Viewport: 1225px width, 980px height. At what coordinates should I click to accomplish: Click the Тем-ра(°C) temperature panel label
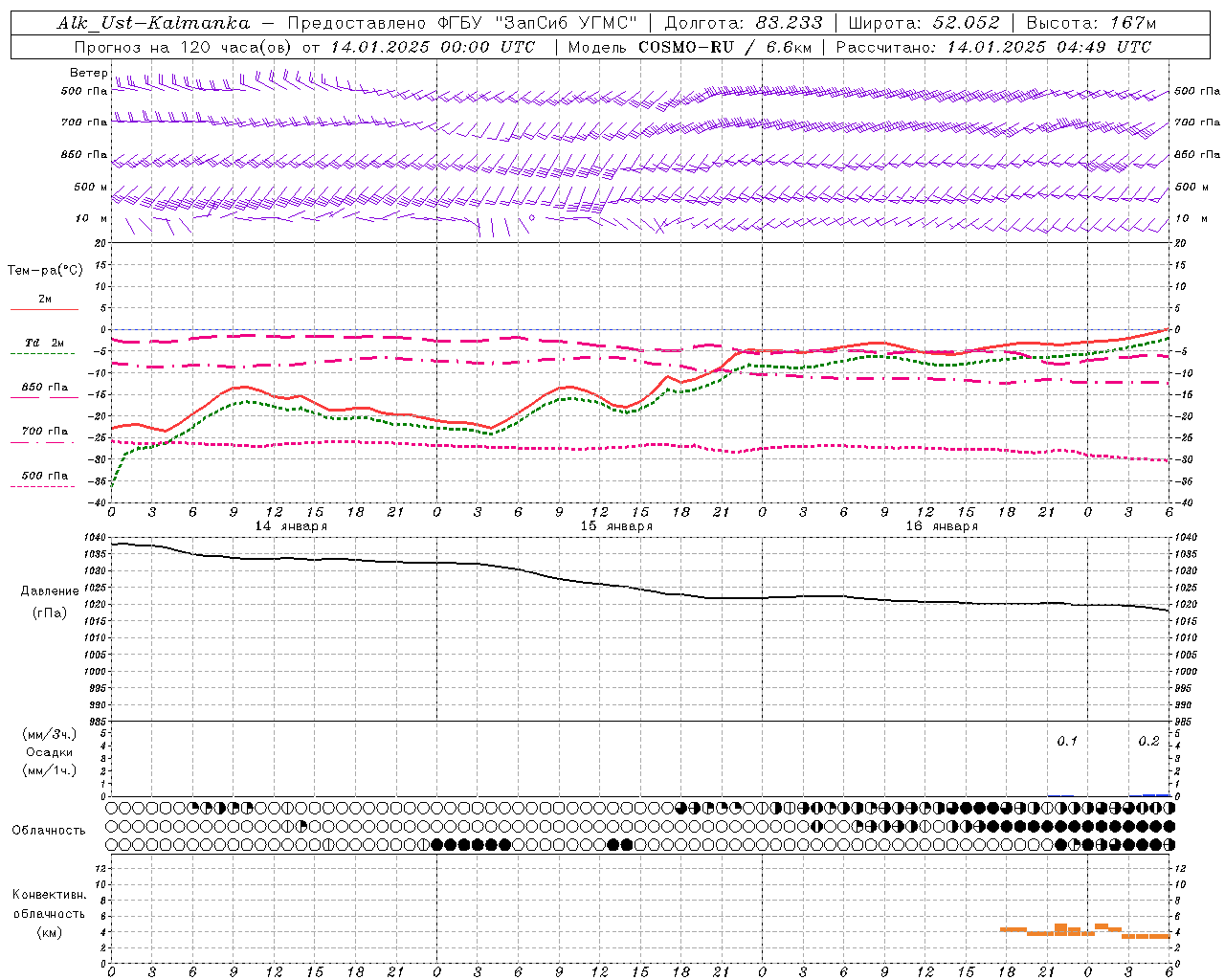point(45,270)
